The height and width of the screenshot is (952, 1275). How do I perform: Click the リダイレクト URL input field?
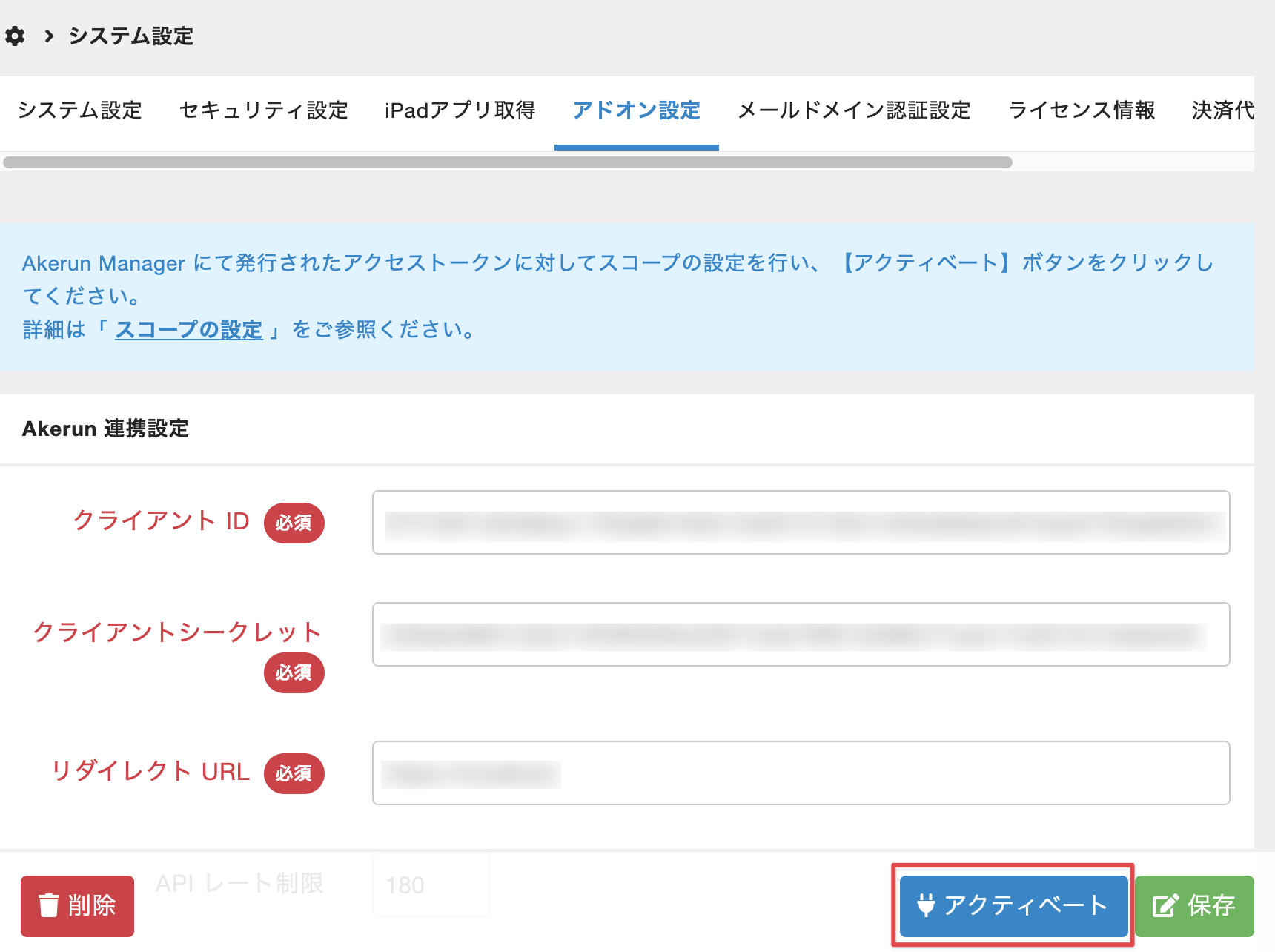[801, 773]
